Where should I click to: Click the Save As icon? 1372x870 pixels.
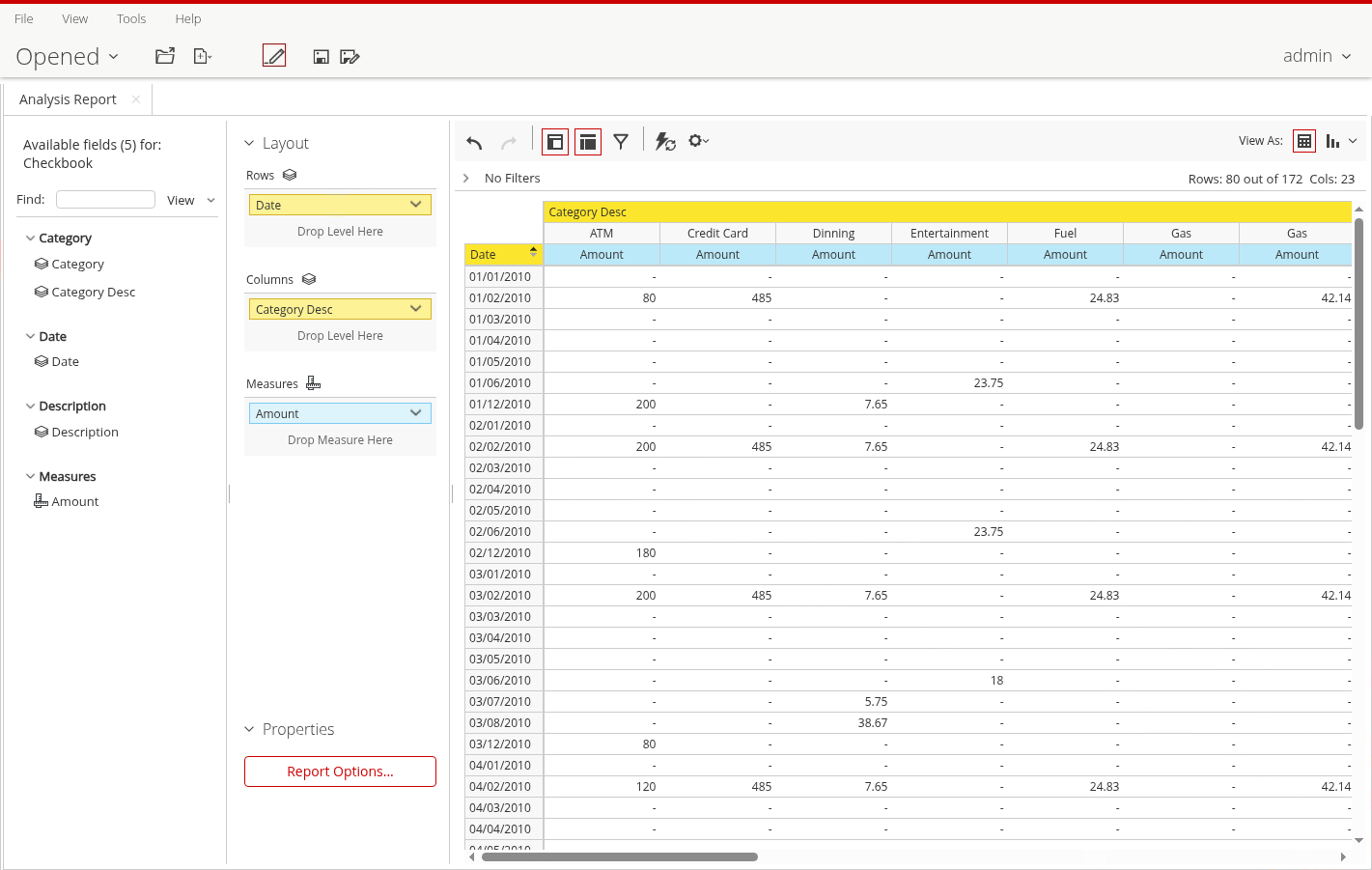pyautogui.click(x=350, y=57)
